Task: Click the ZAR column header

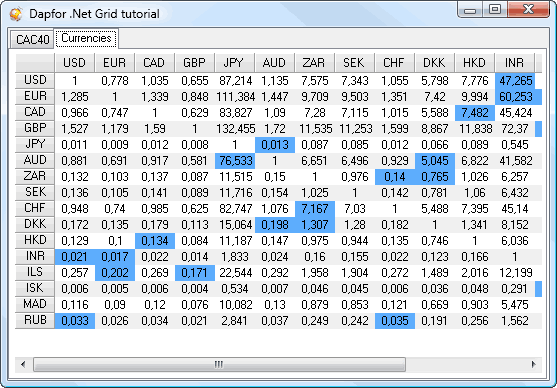Action: point(314,63)
